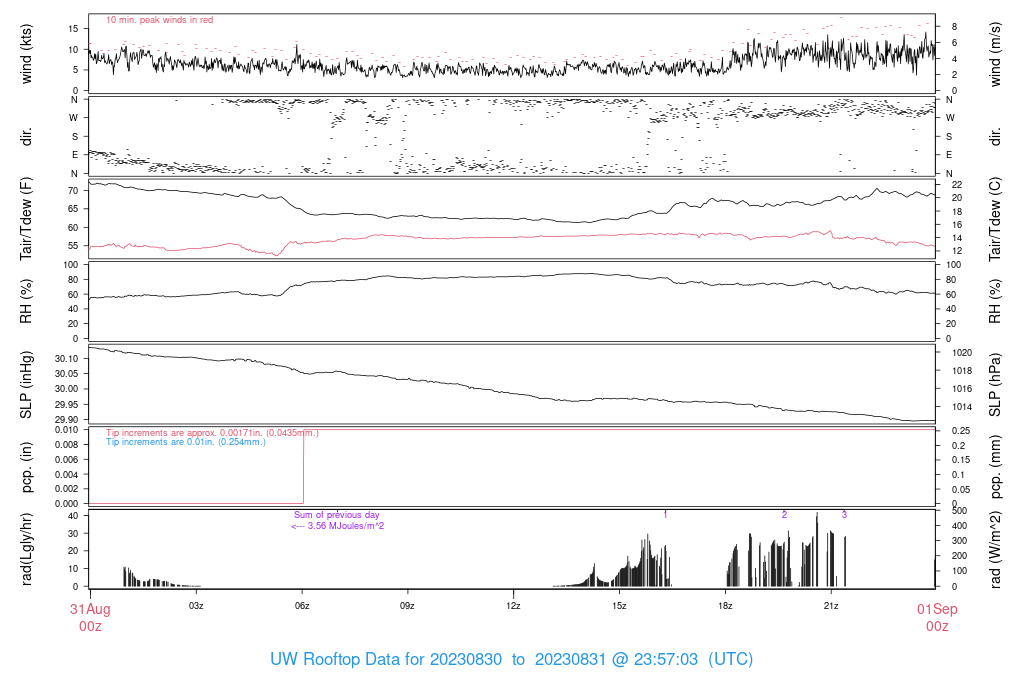1024x700 pixels.
Task: Click purple marker 2 in radiation panel
Action: pyautogui.click(x=784, y=515)
